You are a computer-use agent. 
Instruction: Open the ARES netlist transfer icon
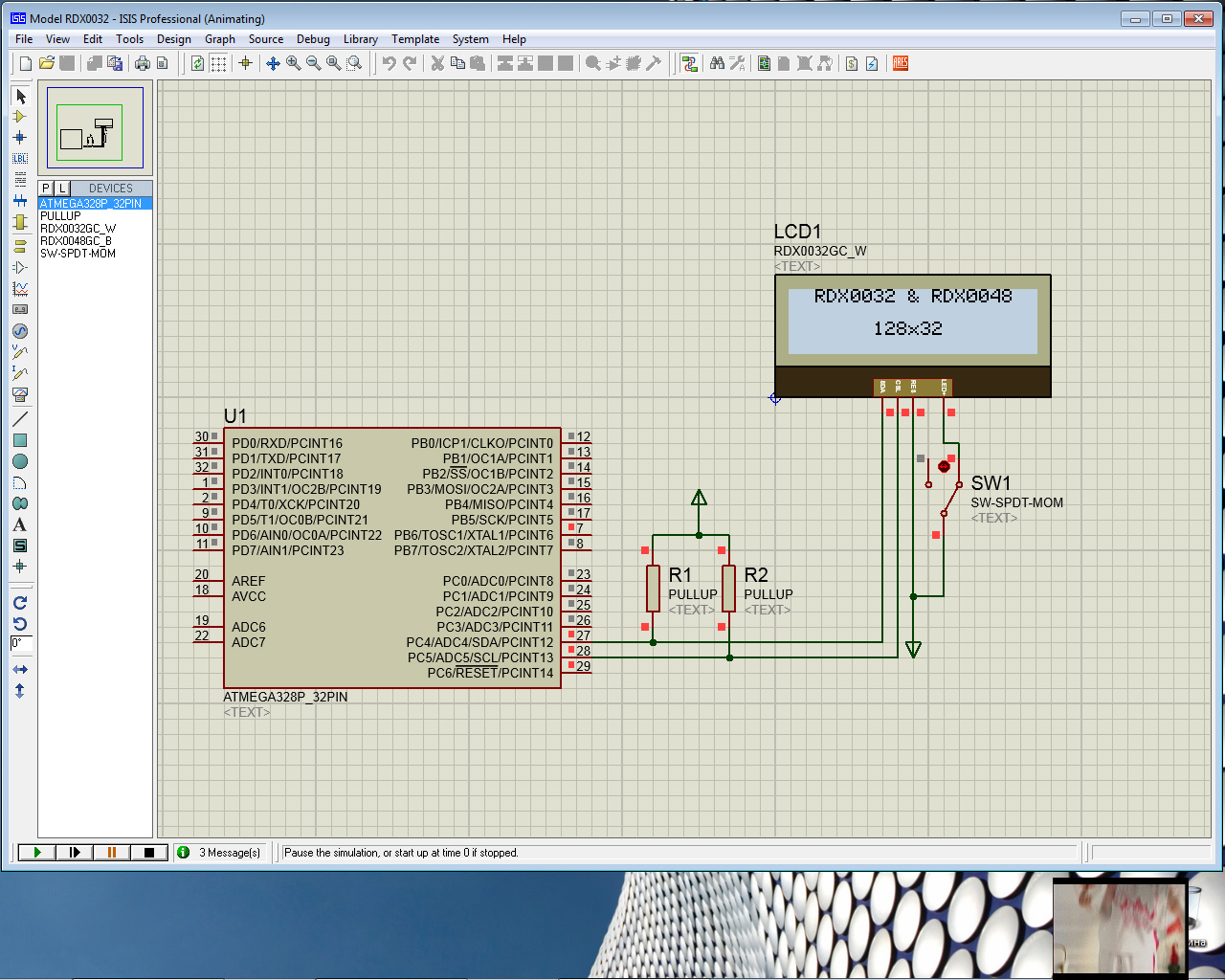tap(901, 63)
